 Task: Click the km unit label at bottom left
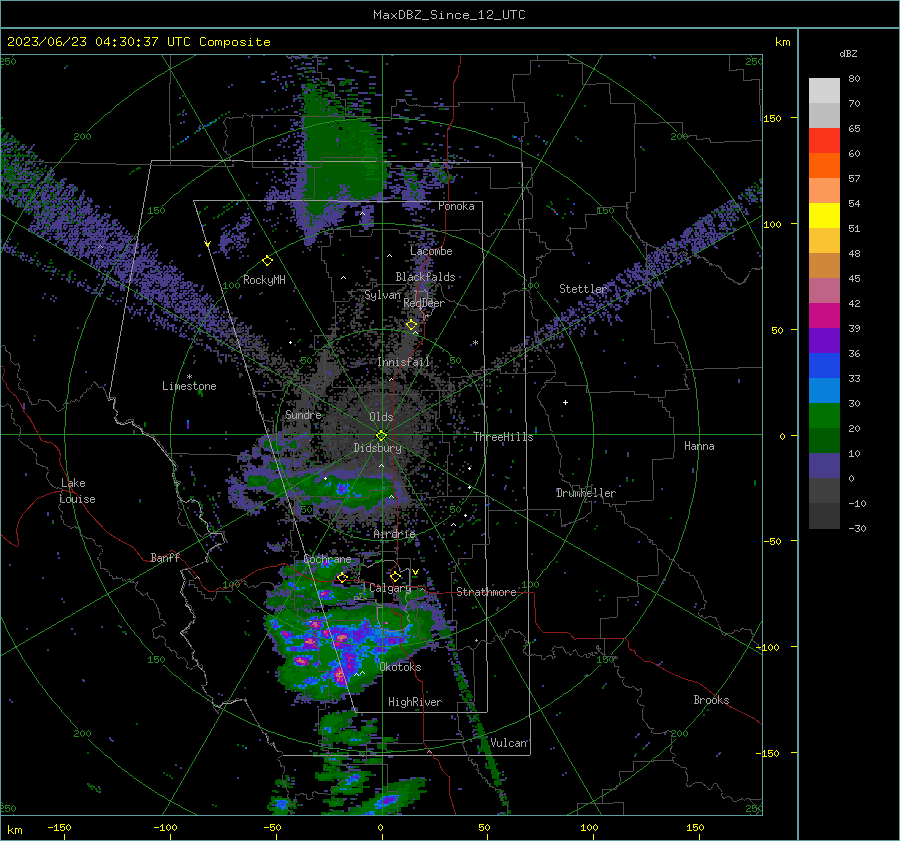coord(15,830)
